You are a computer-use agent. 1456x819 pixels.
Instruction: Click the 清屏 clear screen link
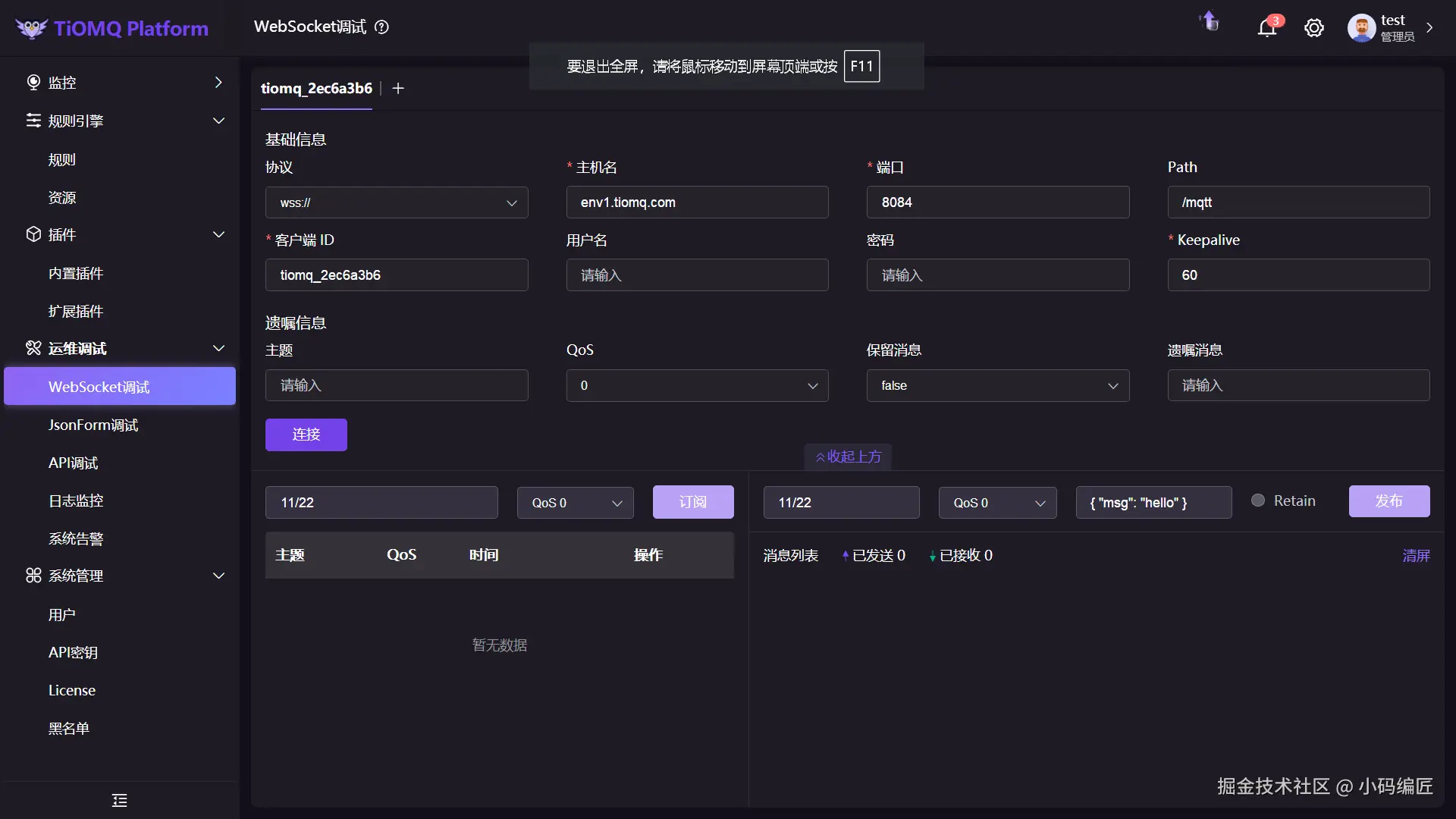coord(1416,555)
